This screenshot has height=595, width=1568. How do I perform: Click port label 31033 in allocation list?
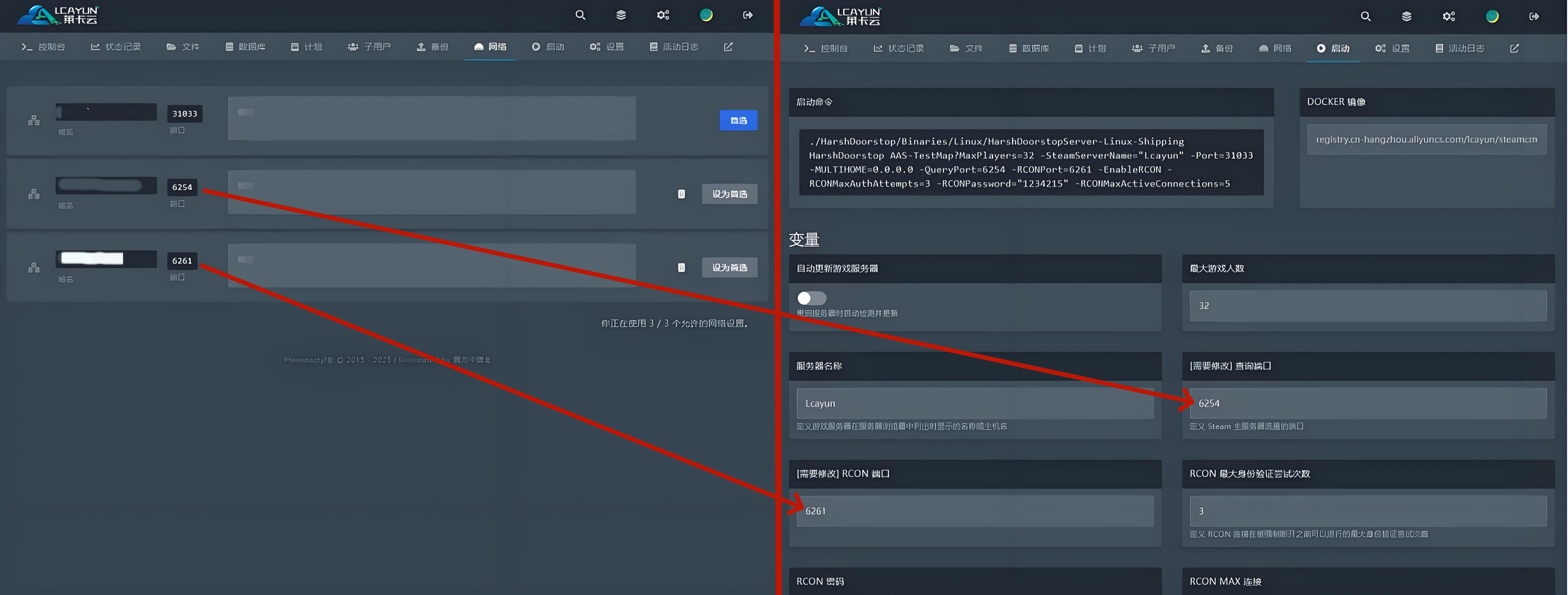pos(184,114)
